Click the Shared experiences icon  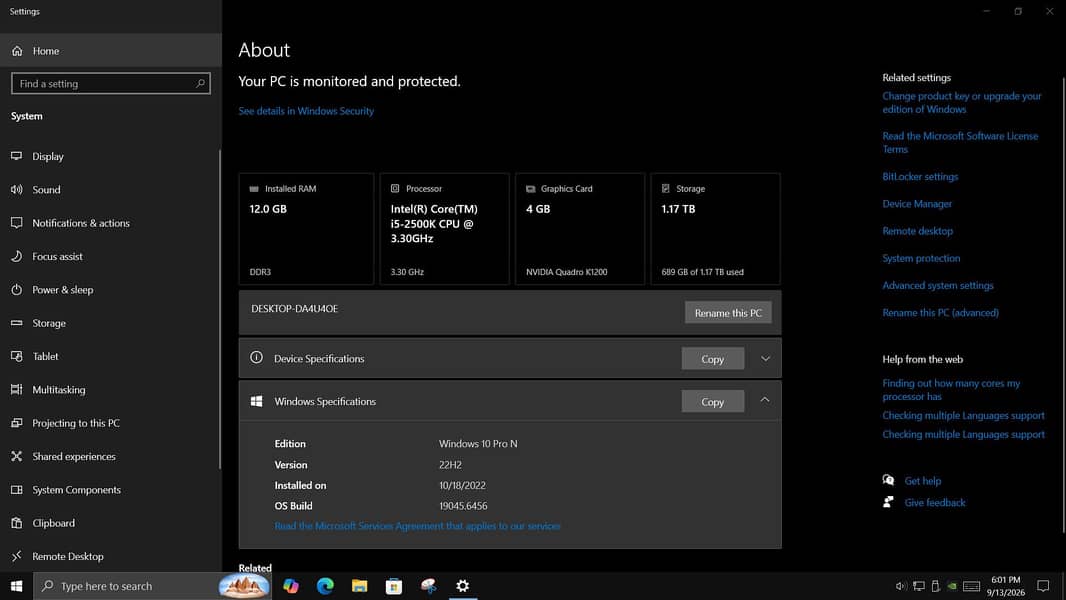(16, 456)
